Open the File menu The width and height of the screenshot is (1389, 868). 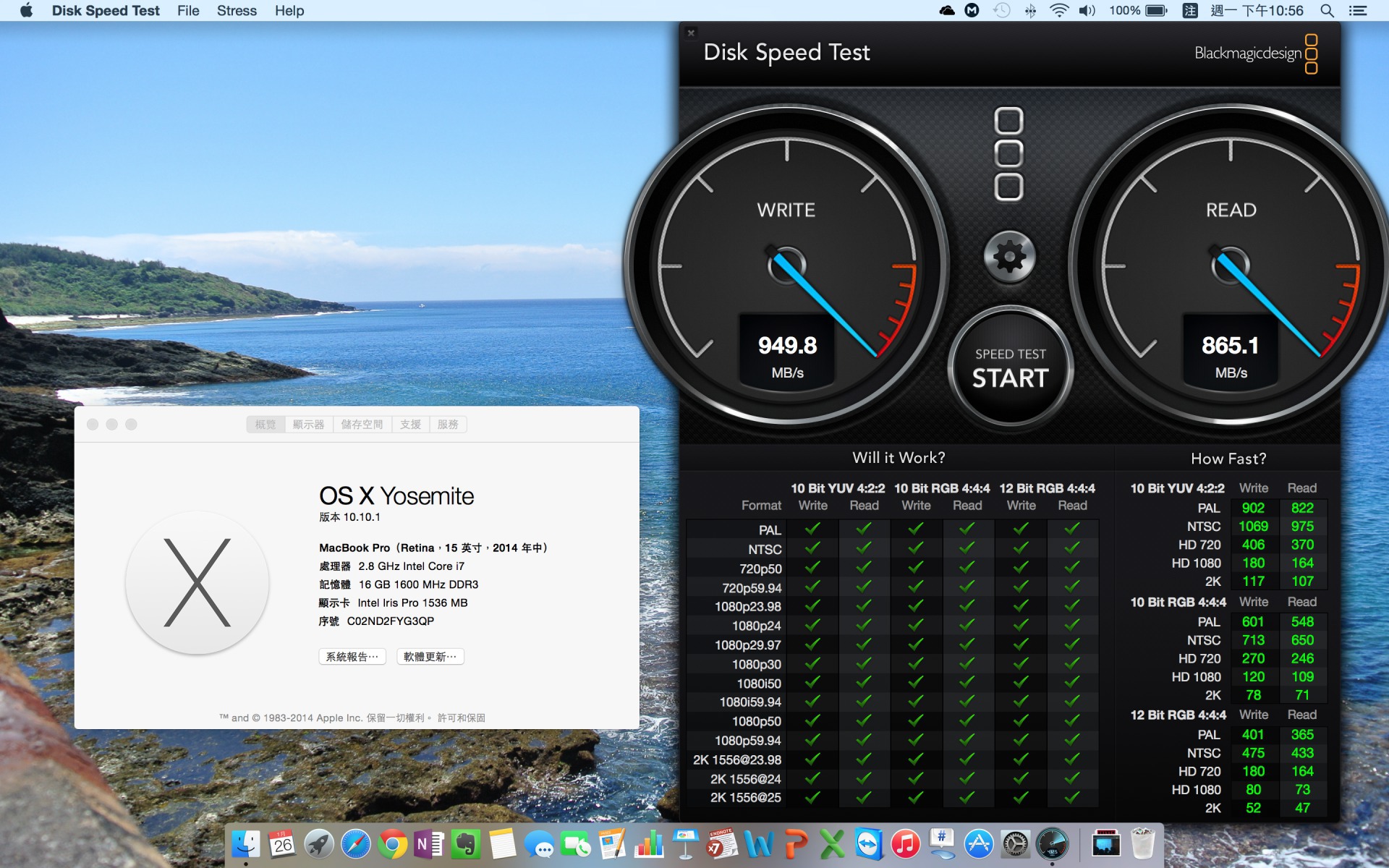pyautogui.click(x=188, y=11)
